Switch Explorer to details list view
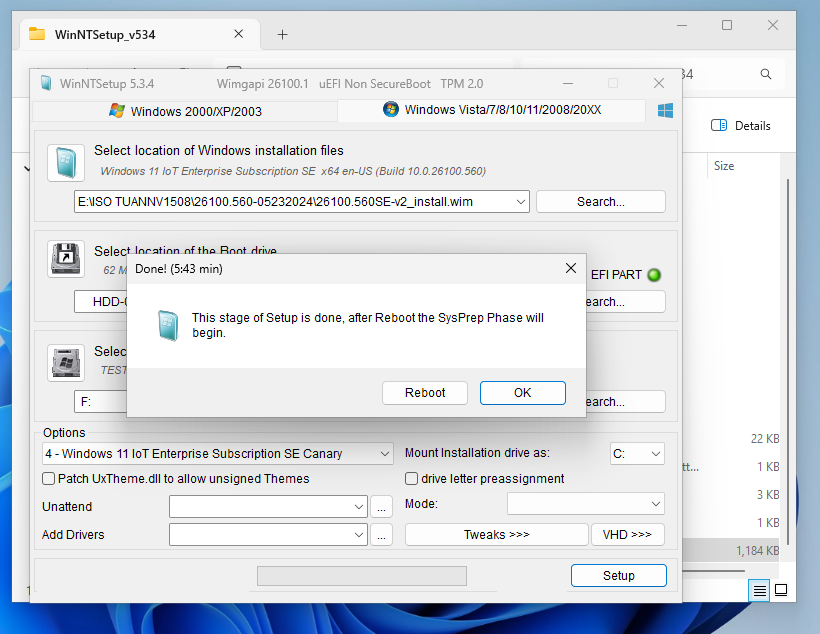 point(759,591)
